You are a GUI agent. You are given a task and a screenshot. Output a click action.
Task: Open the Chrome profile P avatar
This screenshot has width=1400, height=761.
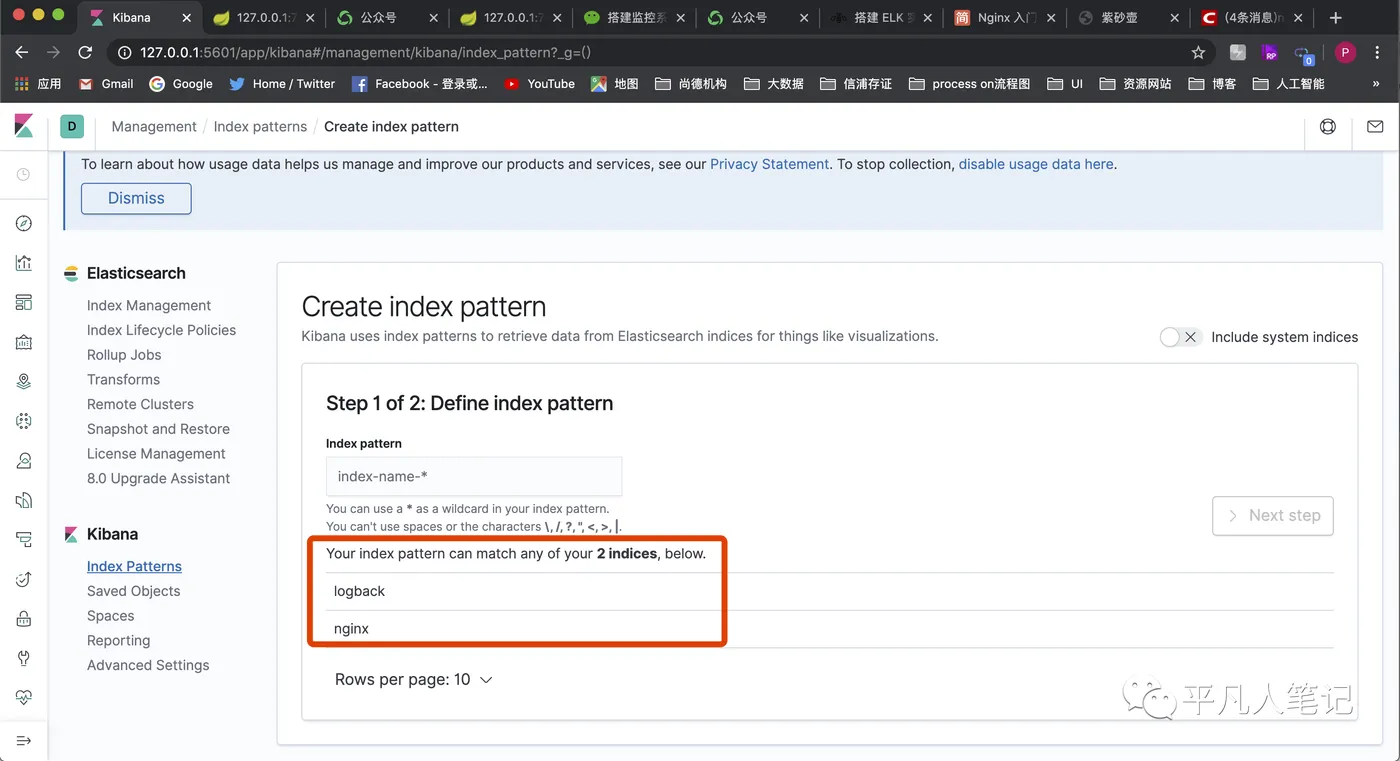point(1346,53)
